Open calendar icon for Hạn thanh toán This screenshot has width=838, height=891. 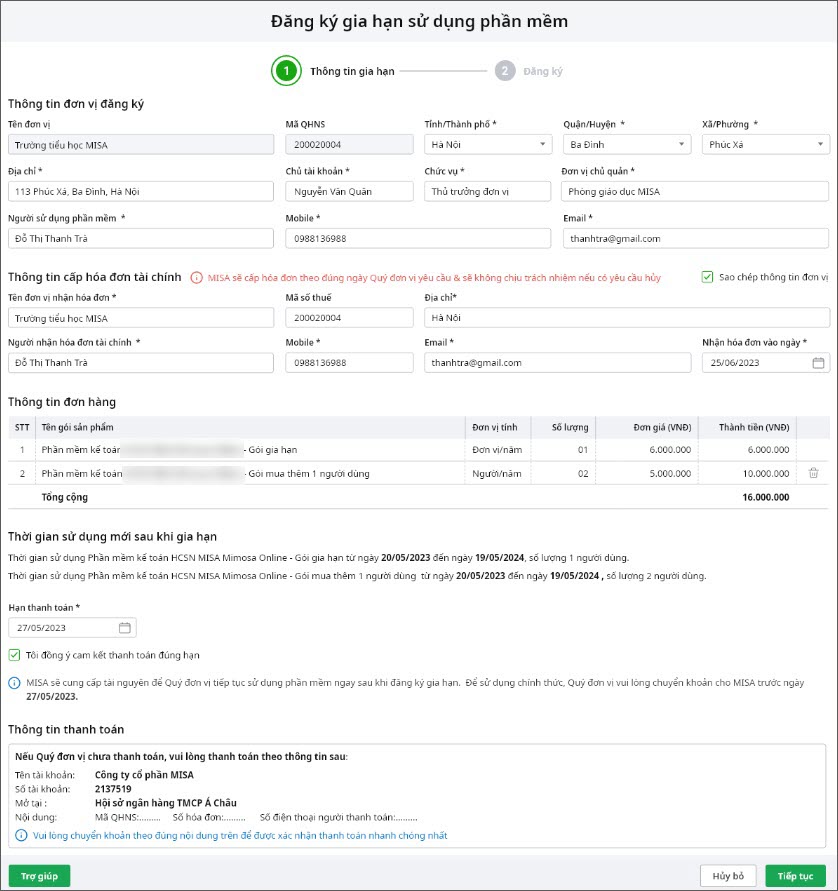pos(124,627)
